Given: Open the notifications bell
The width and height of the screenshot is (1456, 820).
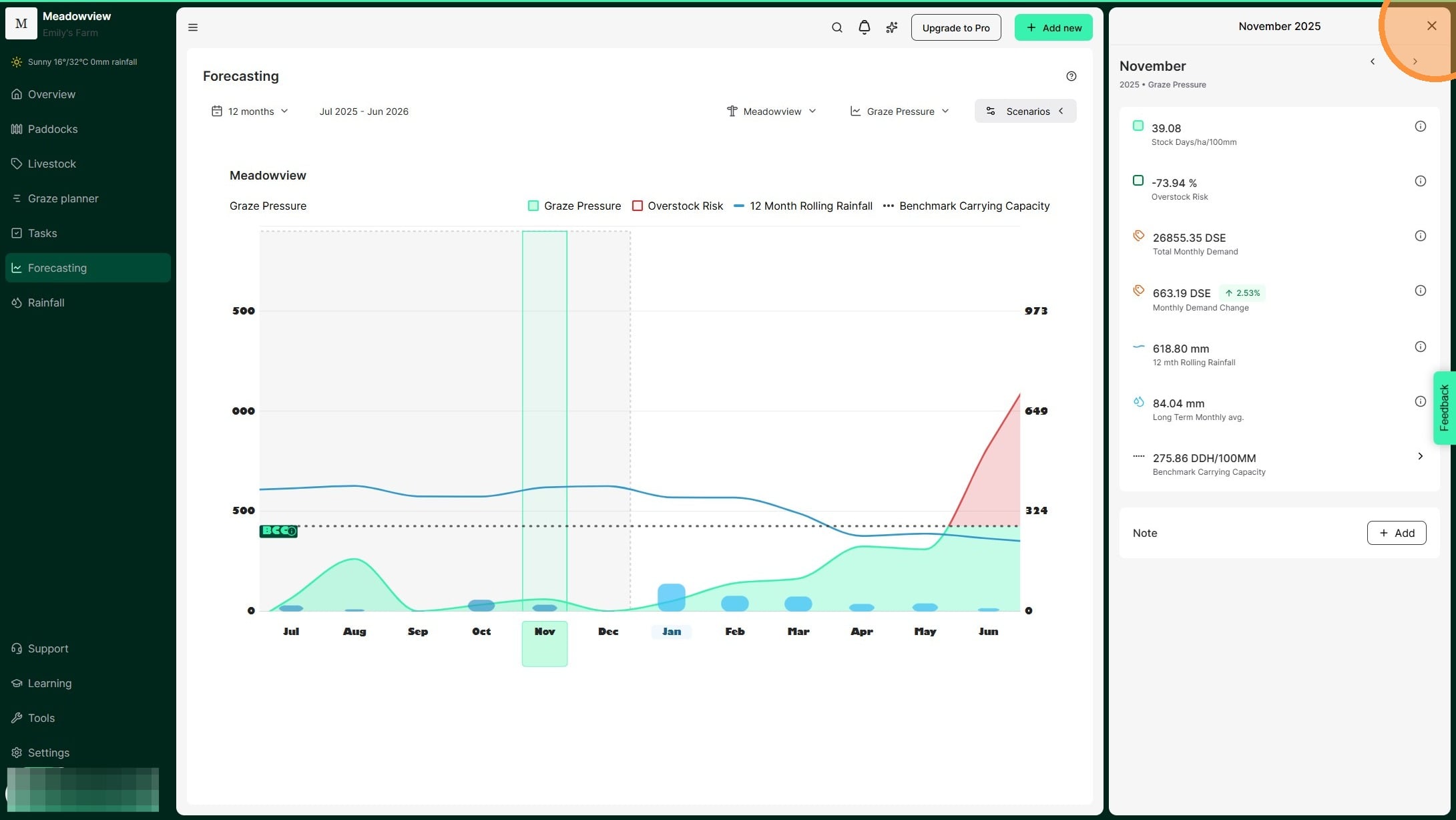Looking at the screenshot, I should pos(864,27).
